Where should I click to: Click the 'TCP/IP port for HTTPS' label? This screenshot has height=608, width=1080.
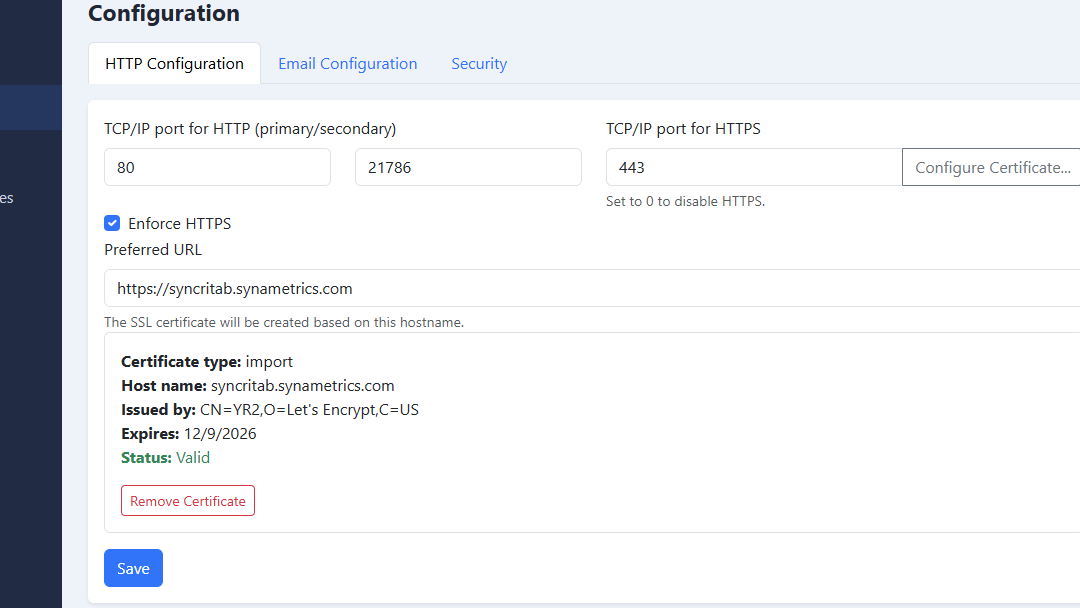[x=683, y=129]
